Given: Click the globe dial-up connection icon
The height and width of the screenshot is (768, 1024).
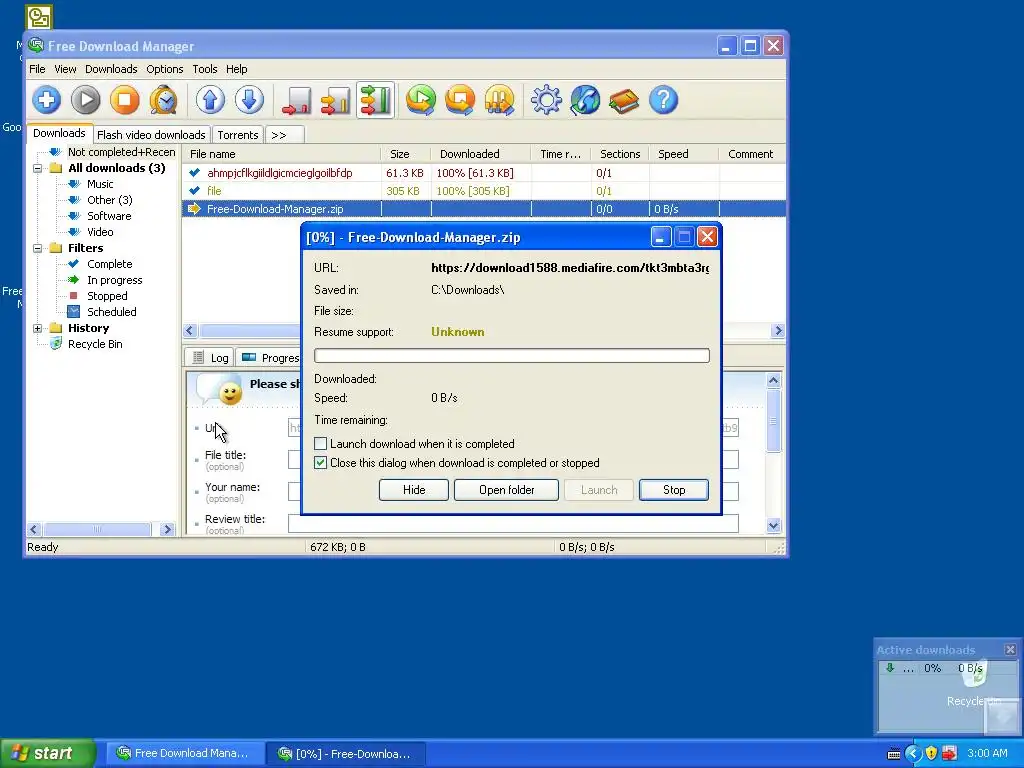Looking at the screenshot, I should coord(585,100).
